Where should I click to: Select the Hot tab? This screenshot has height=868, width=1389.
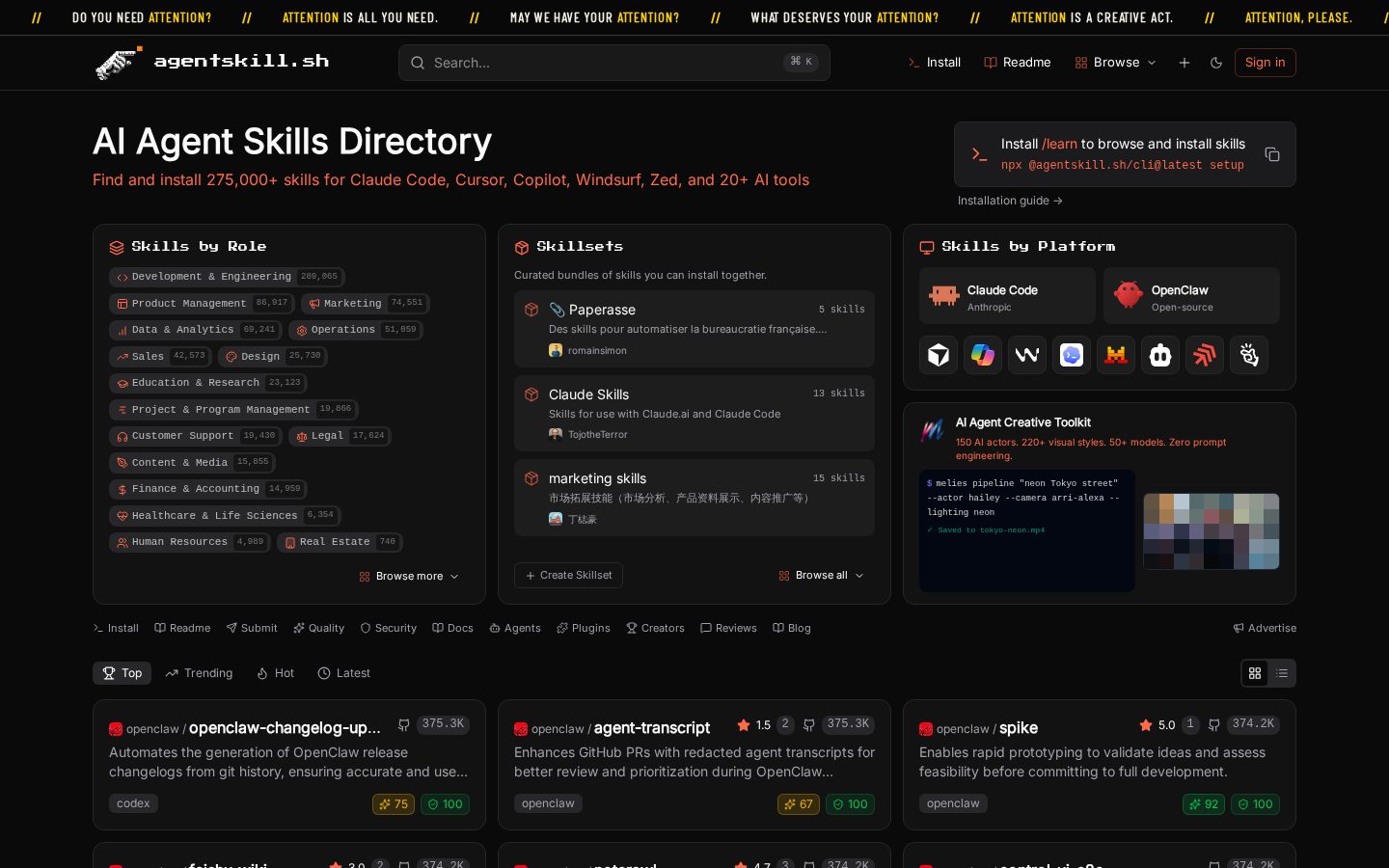[275, 673]
